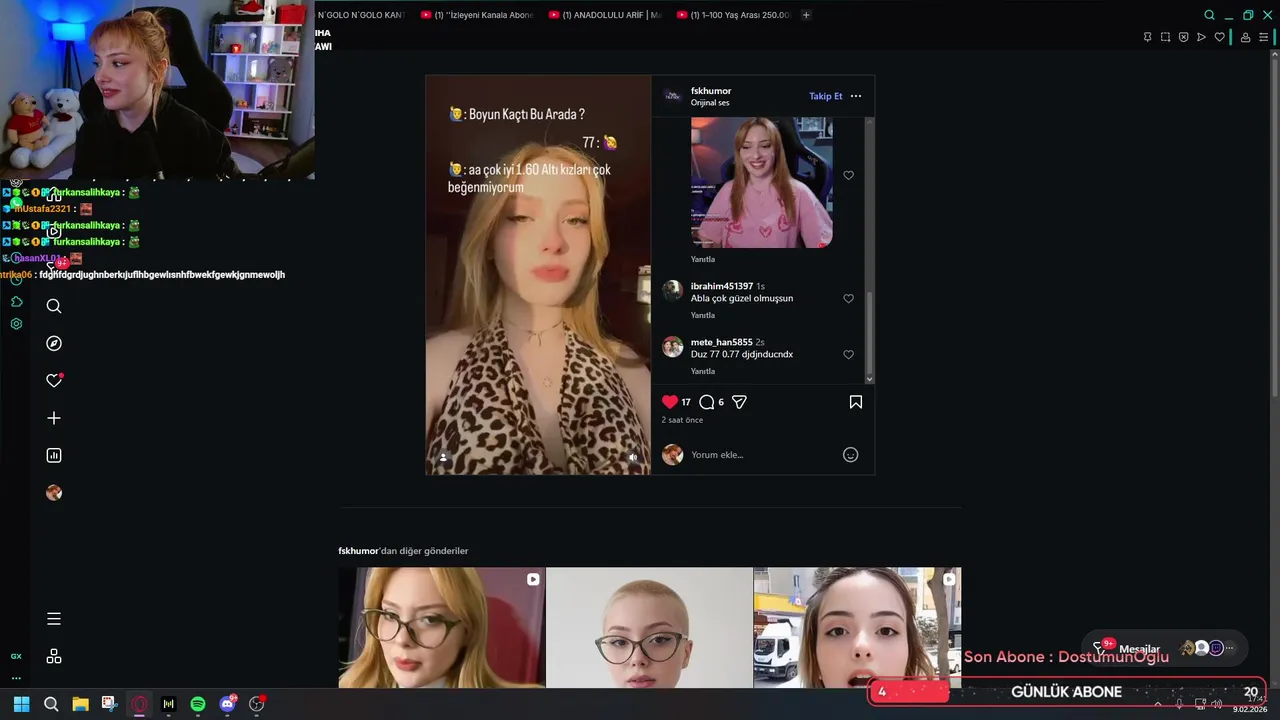
Task: Open Windows taskbar search
Action: tap(51, 704)
